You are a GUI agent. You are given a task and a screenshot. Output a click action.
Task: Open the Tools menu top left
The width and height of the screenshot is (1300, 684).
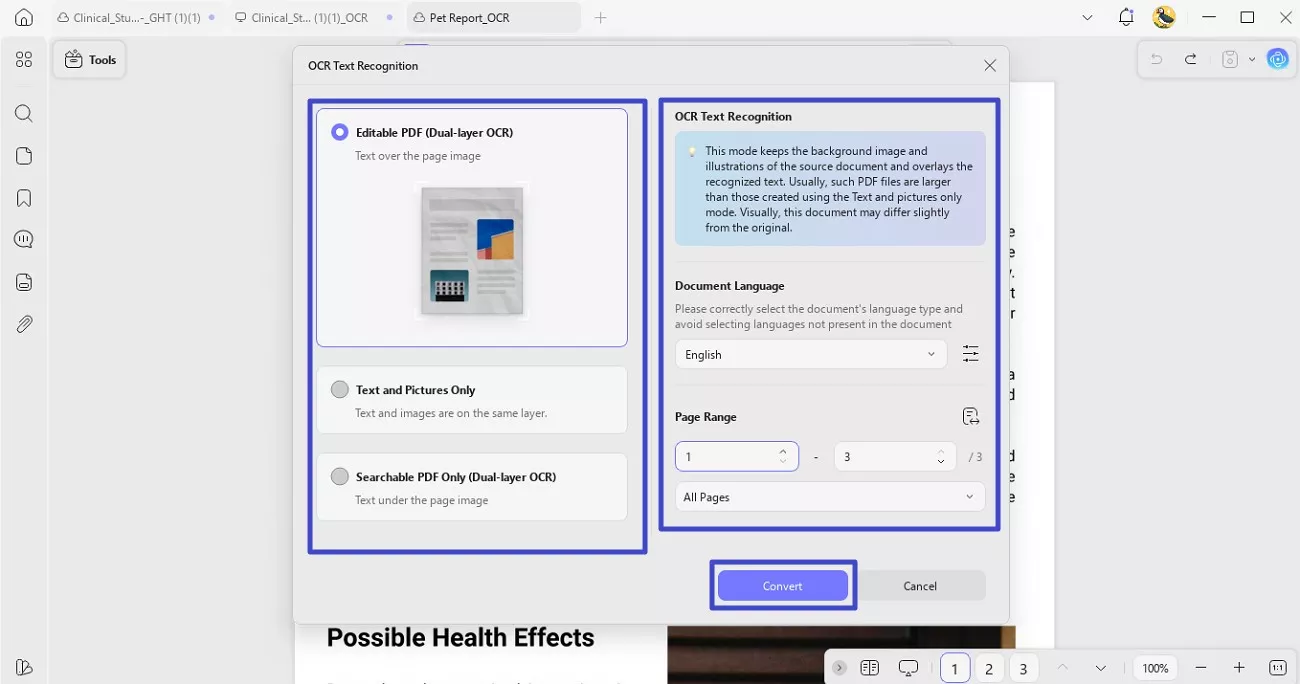pos(89,59)
